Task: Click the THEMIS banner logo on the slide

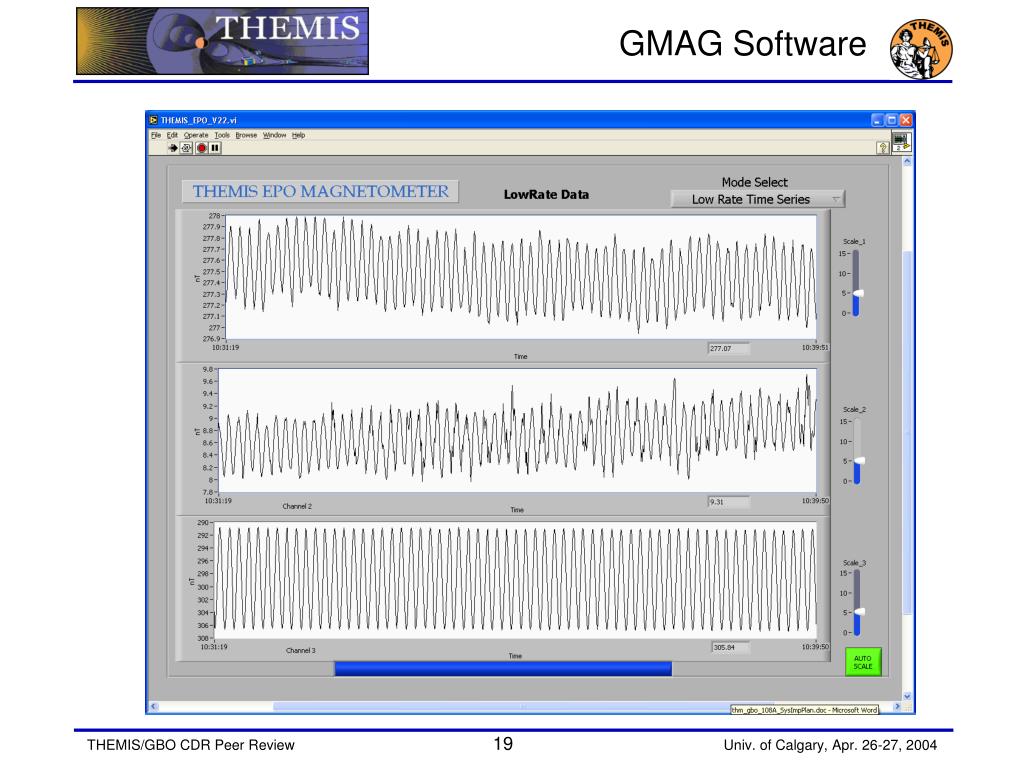Action: point(222,41)
